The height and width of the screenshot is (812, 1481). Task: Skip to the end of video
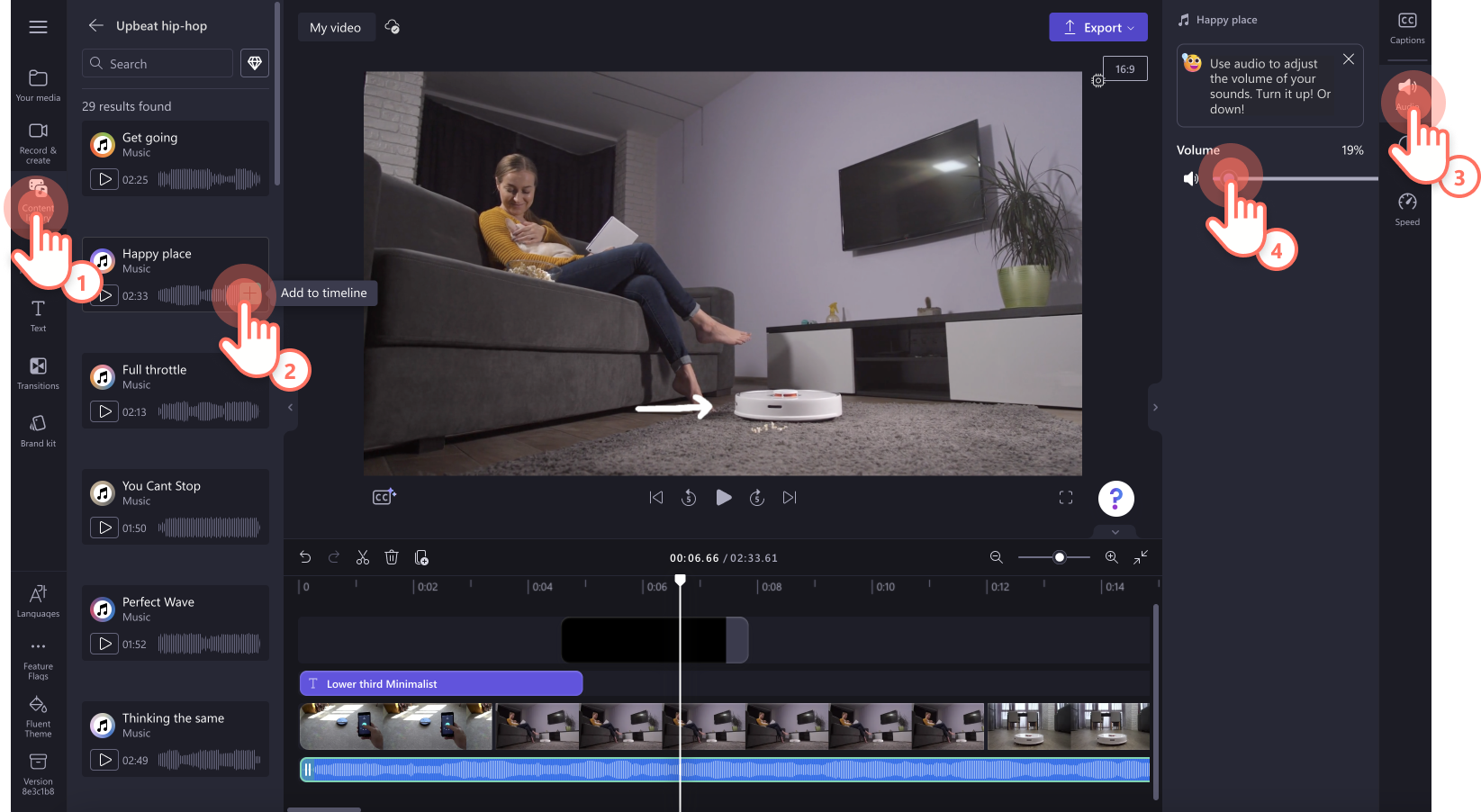pos(790,498)
